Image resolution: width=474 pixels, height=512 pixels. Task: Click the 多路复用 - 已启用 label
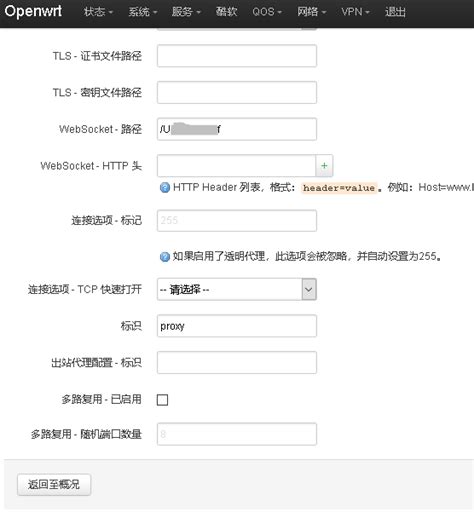point(101,399)
